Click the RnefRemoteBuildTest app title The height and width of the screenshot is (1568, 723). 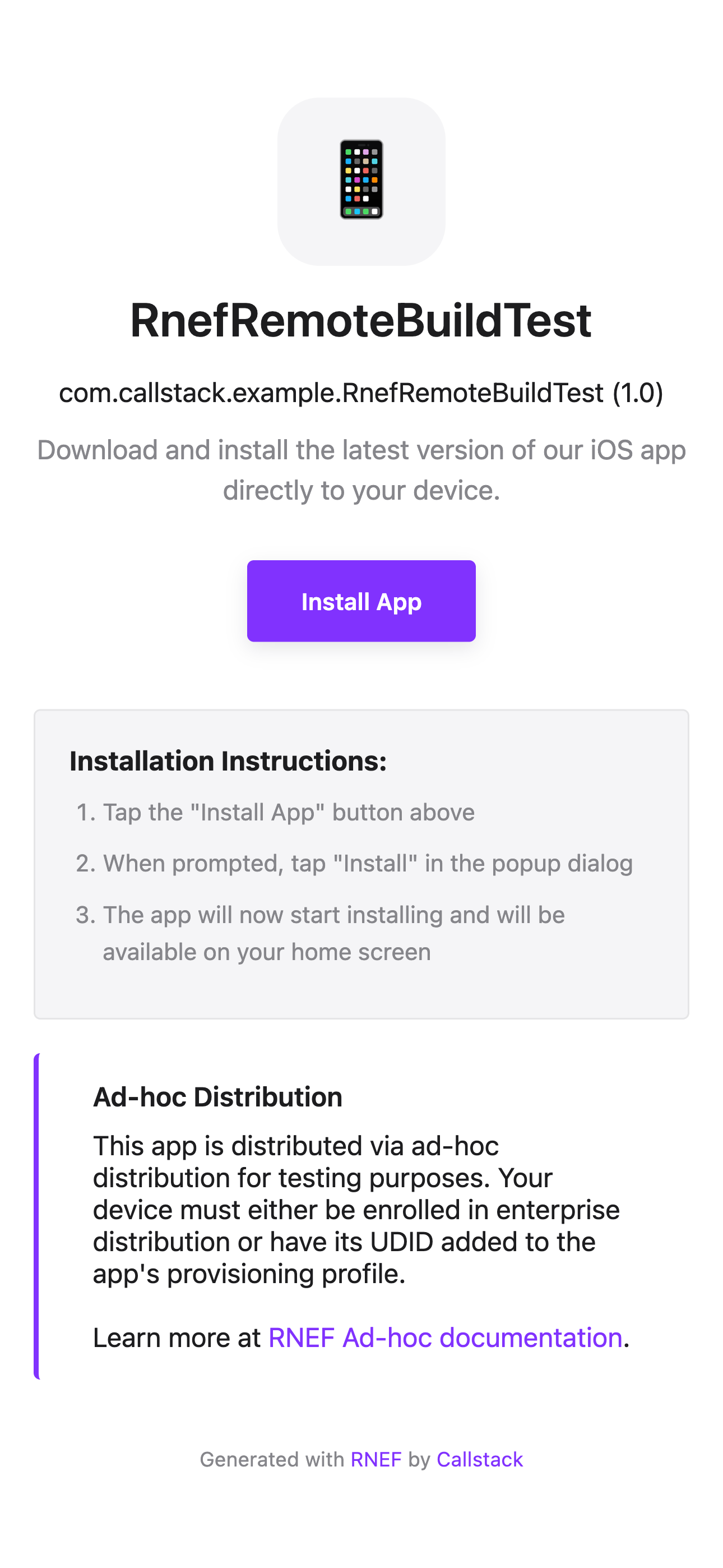(x=361, y=321)
